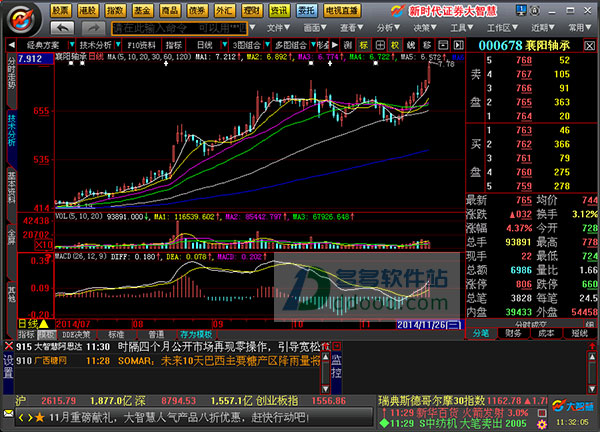Click the command input box
This screenshot has width=600, height=432.
pyautogui.click(x=179, y=28)
